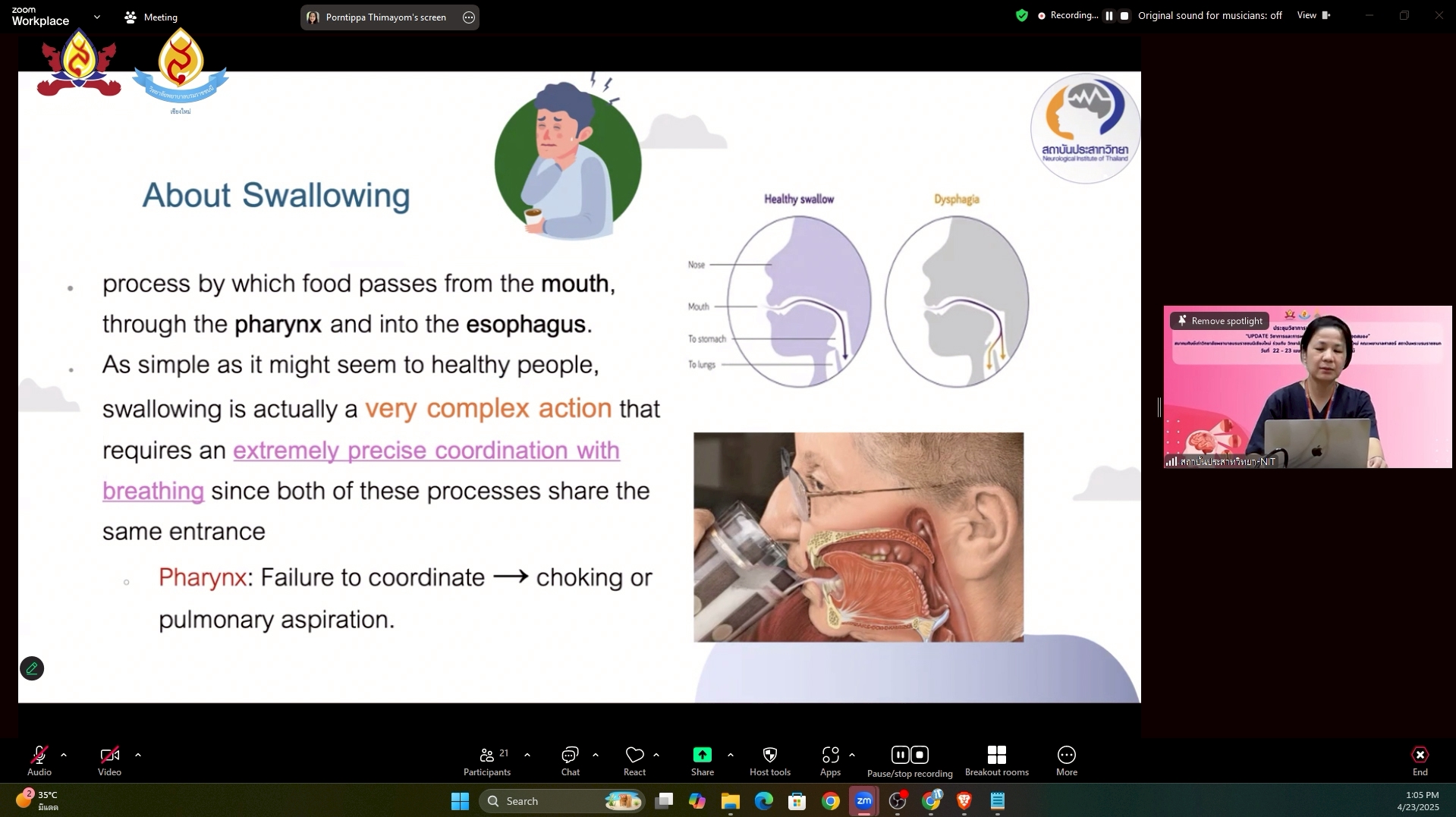Expand the React options chevron
This screenshot has height=817, width=1456.
pyautogui.click(x=656, y=755)
